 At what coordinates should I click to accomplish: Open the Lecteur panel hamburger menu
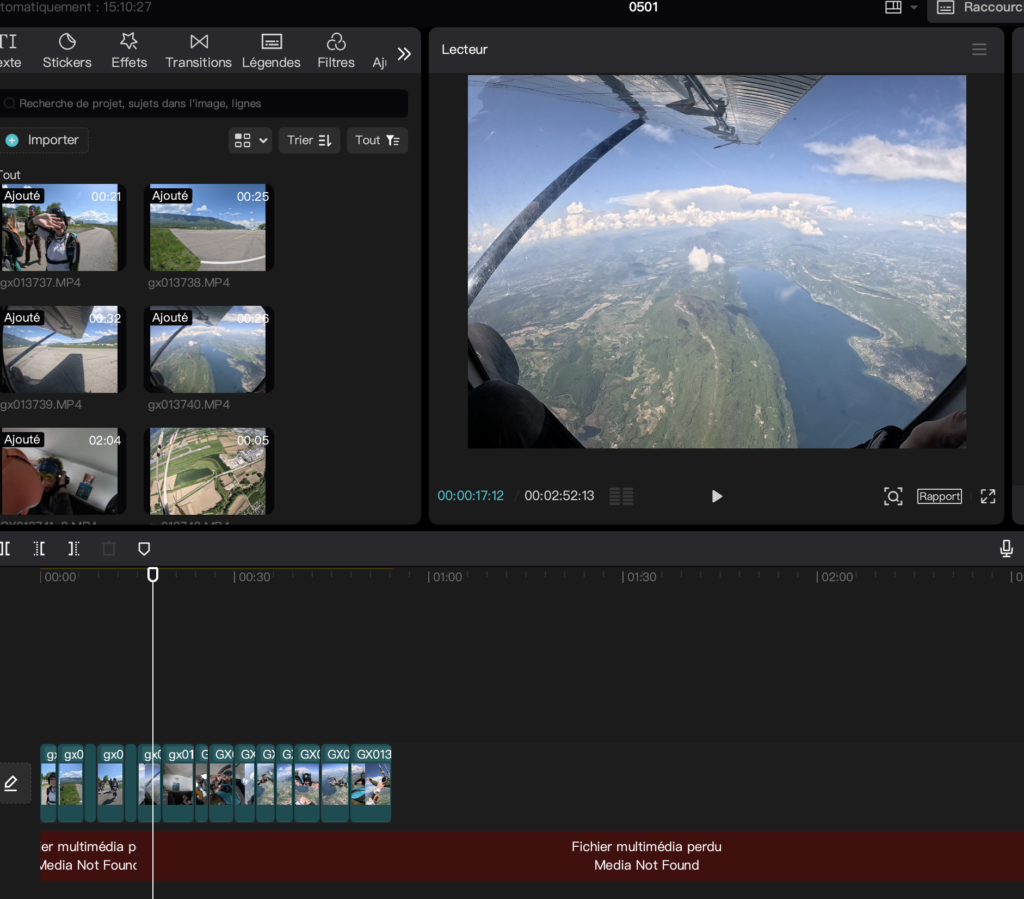979,50
